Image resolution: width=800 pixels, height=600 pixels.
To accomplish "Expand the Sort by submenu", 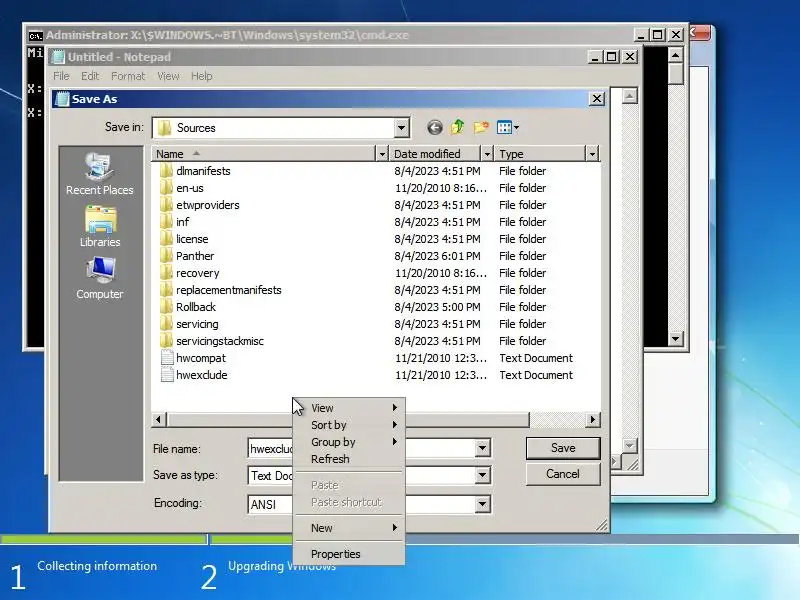I will pos(349,425).
